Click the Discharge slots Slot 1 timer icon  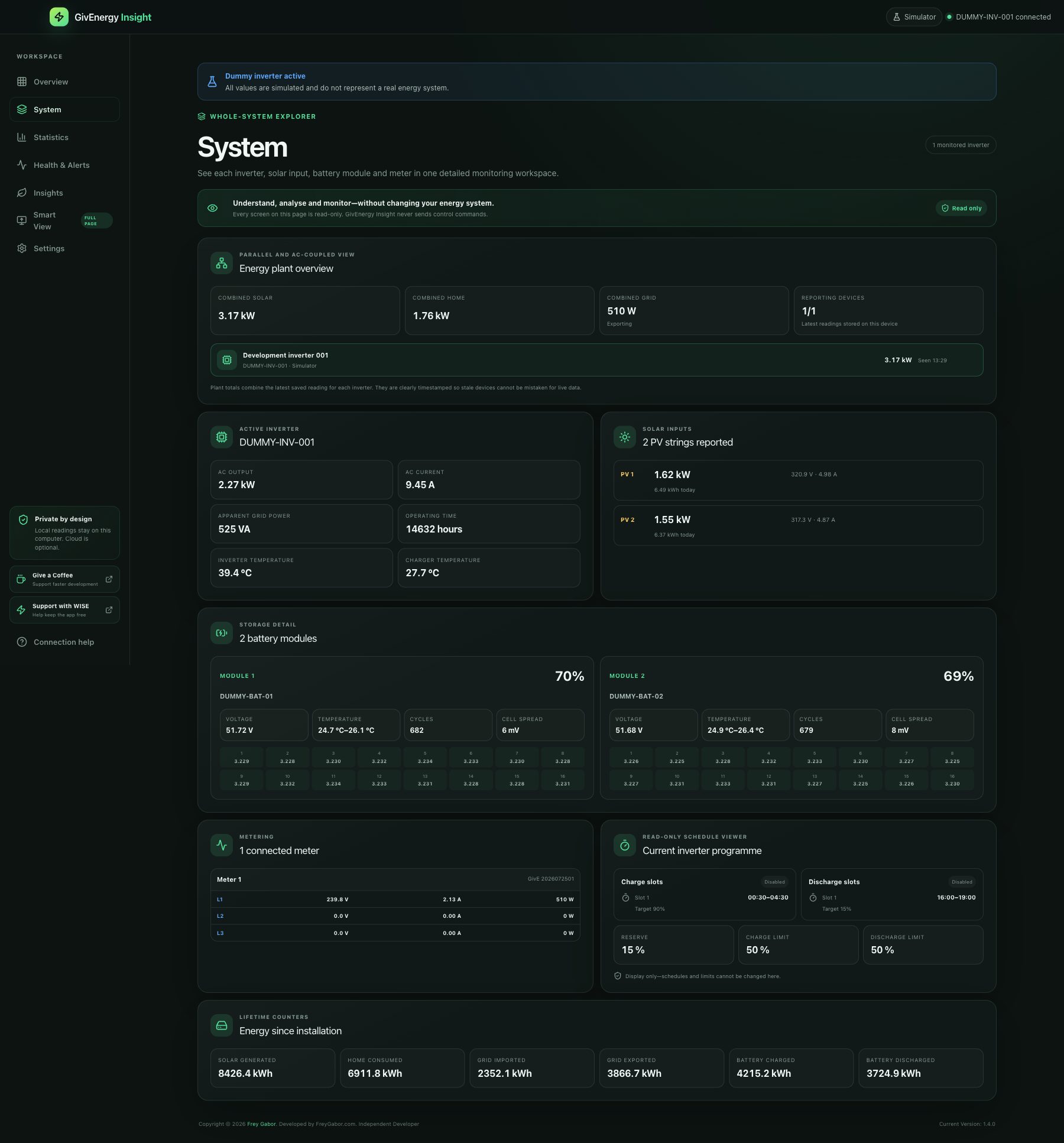pyautogui.click(x=813, y=898)
